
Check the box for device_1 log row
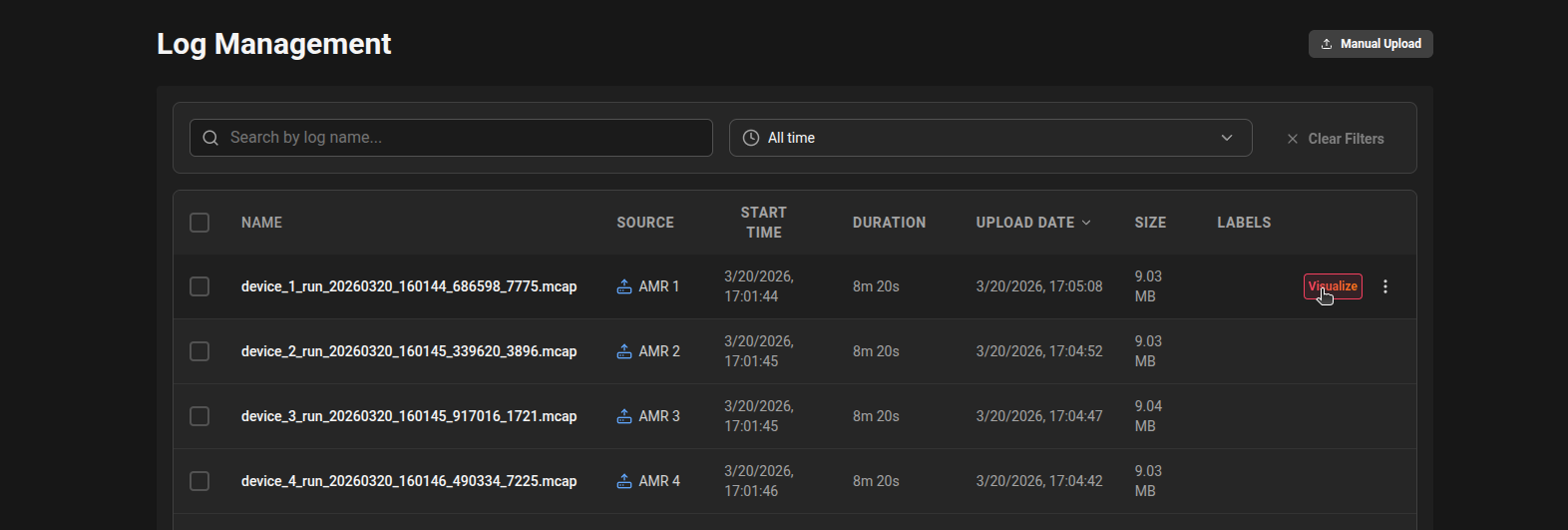(199, 286)
